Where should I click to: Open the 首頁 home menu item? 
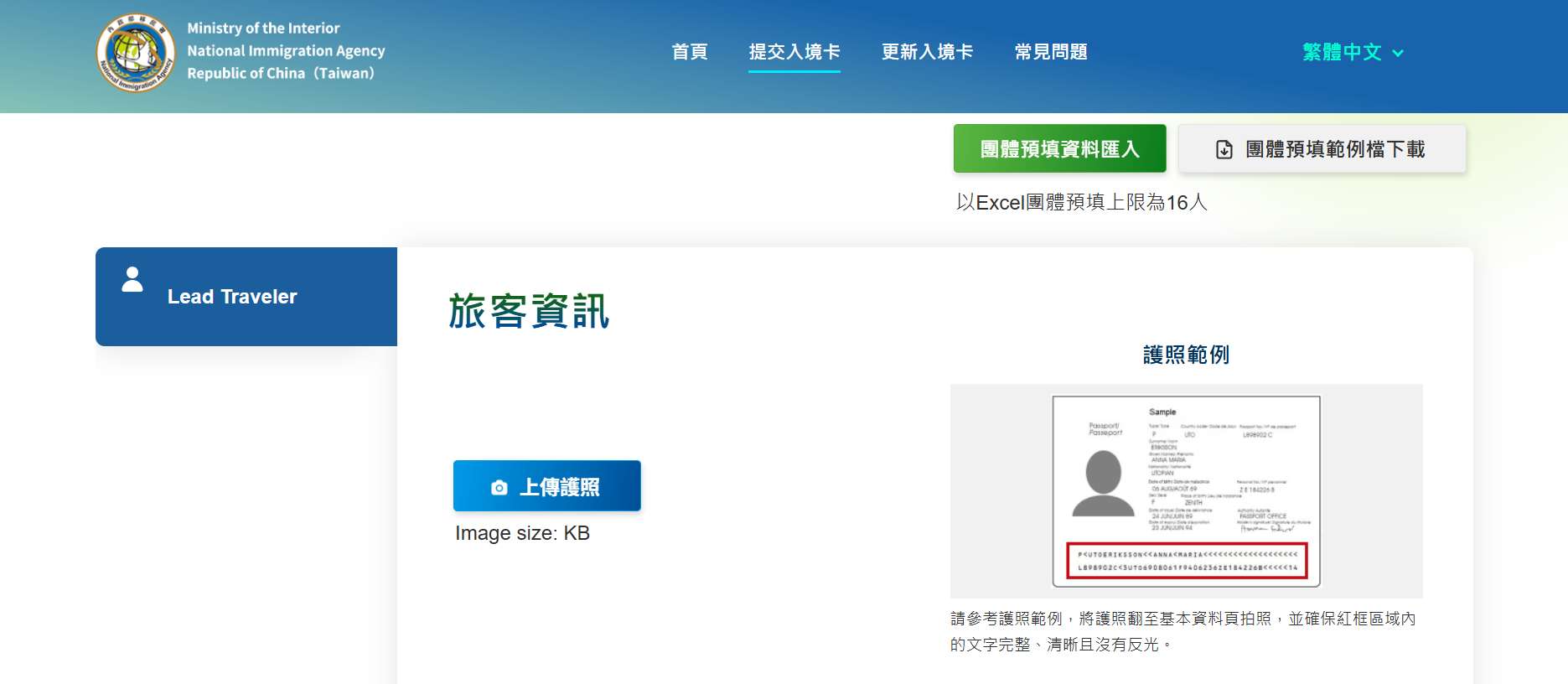tap(690, 52)
